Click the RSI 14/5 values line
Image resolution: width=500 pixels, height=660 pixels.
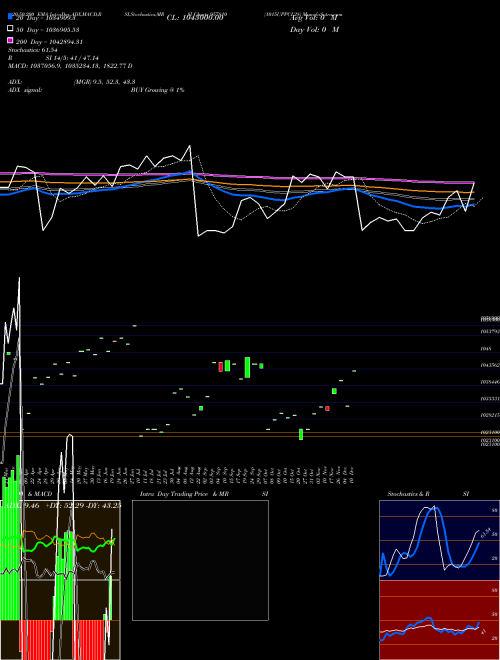(x=53, y=58)
